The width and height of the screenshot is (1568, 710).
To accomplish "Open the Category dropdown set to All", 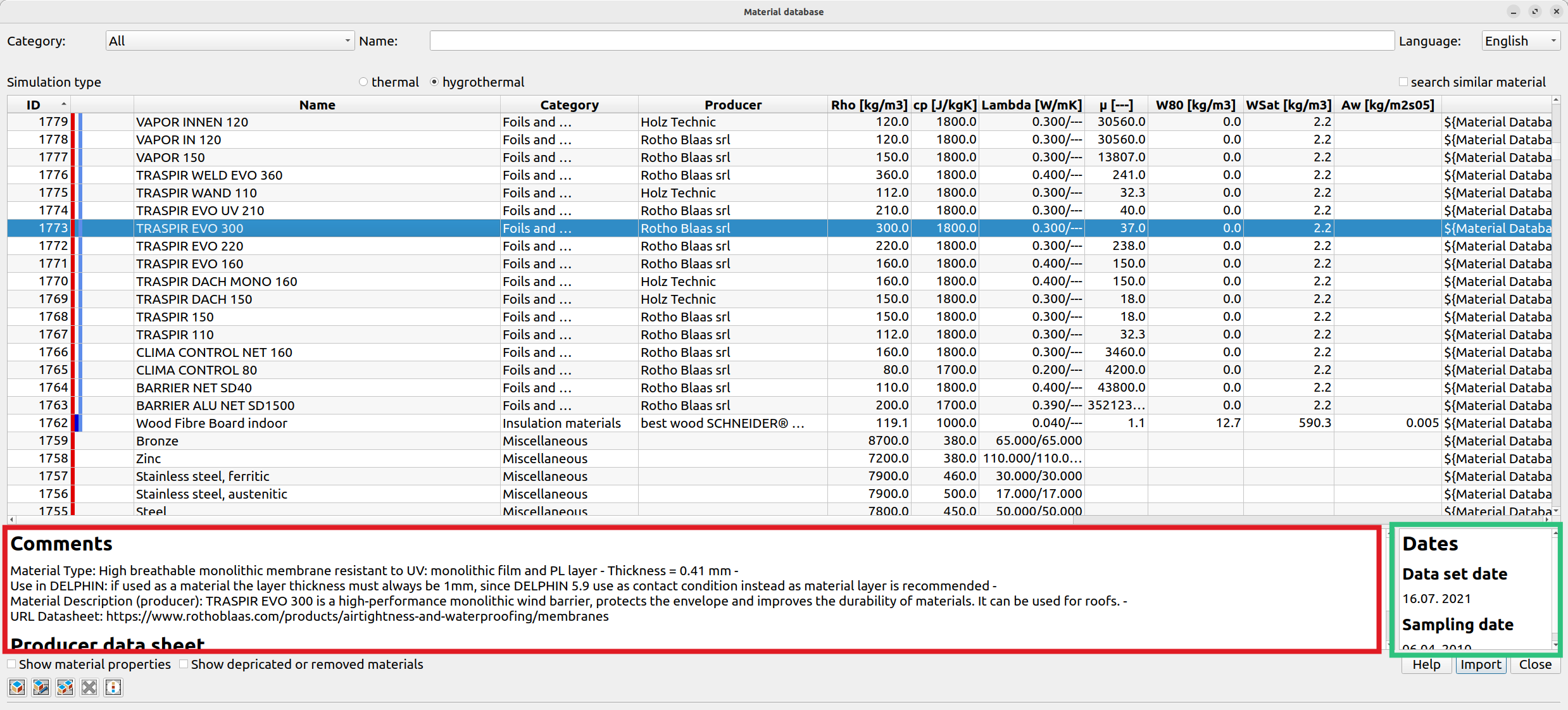I will click(x=230, y=41).
